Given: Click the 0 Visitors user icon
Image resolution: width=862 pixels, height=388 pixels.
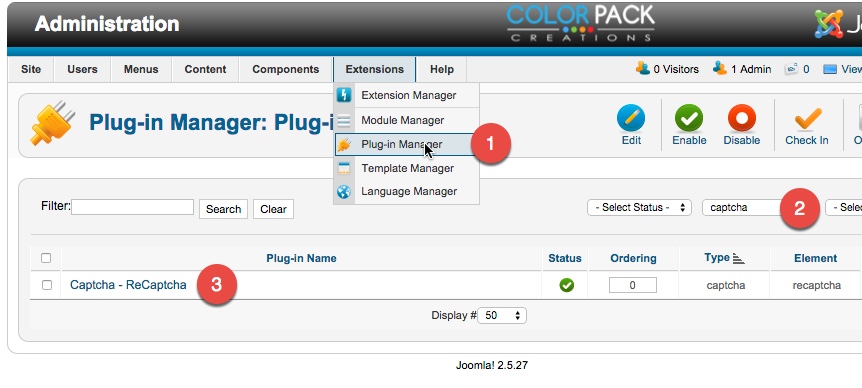Looking at the screenshot, I should pyautogui.click(x=642, y=69).
